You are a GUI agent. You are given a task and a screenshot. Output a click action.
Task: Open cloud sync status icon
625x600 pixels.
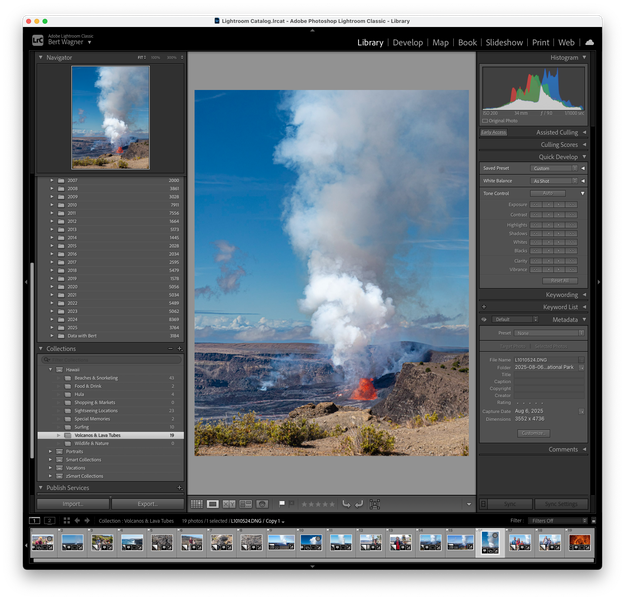coord(590,42)
